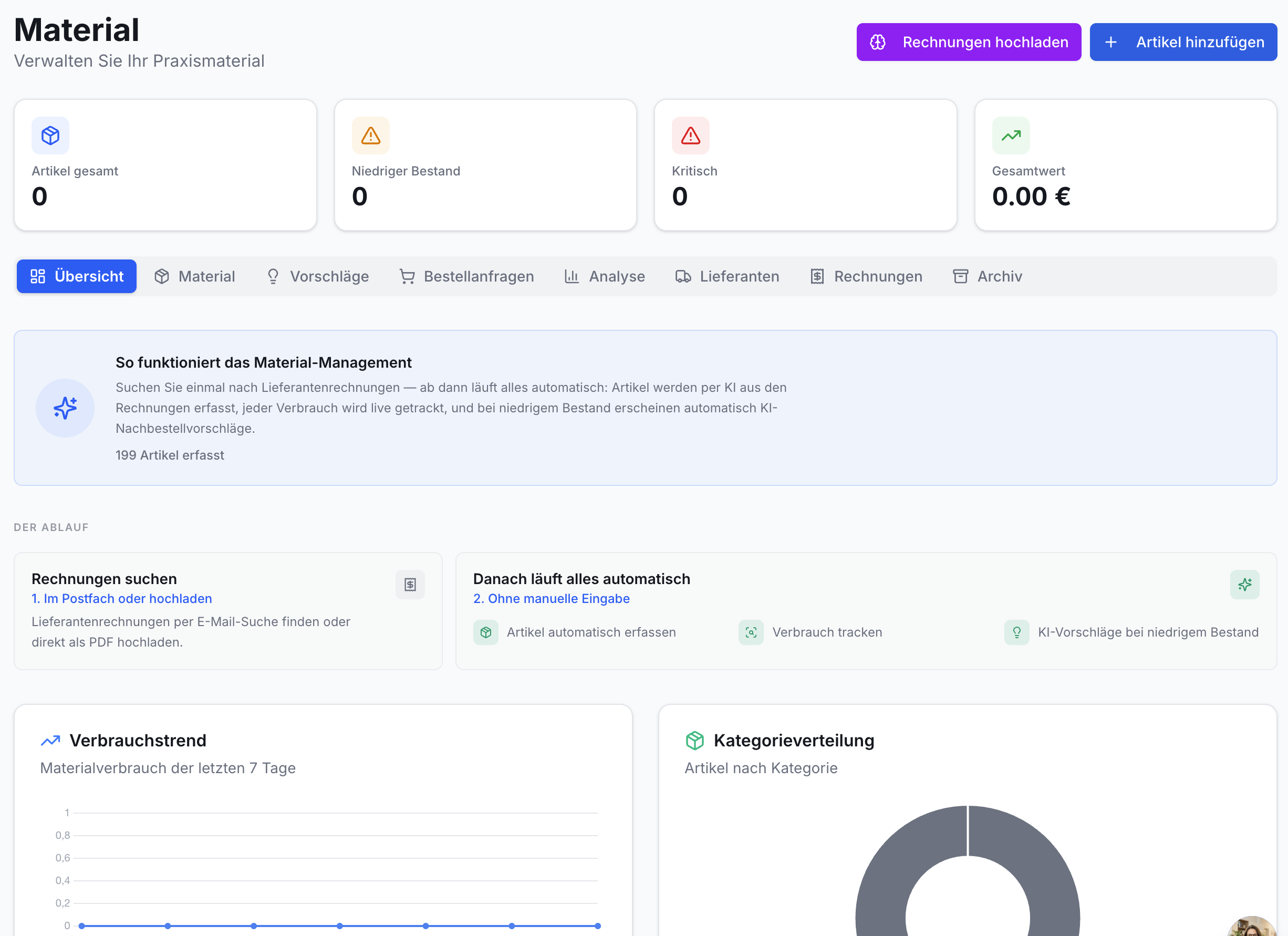Click the blue box icon above Artikel gesamt
The image size is (1288, 936).
(50, 136)
